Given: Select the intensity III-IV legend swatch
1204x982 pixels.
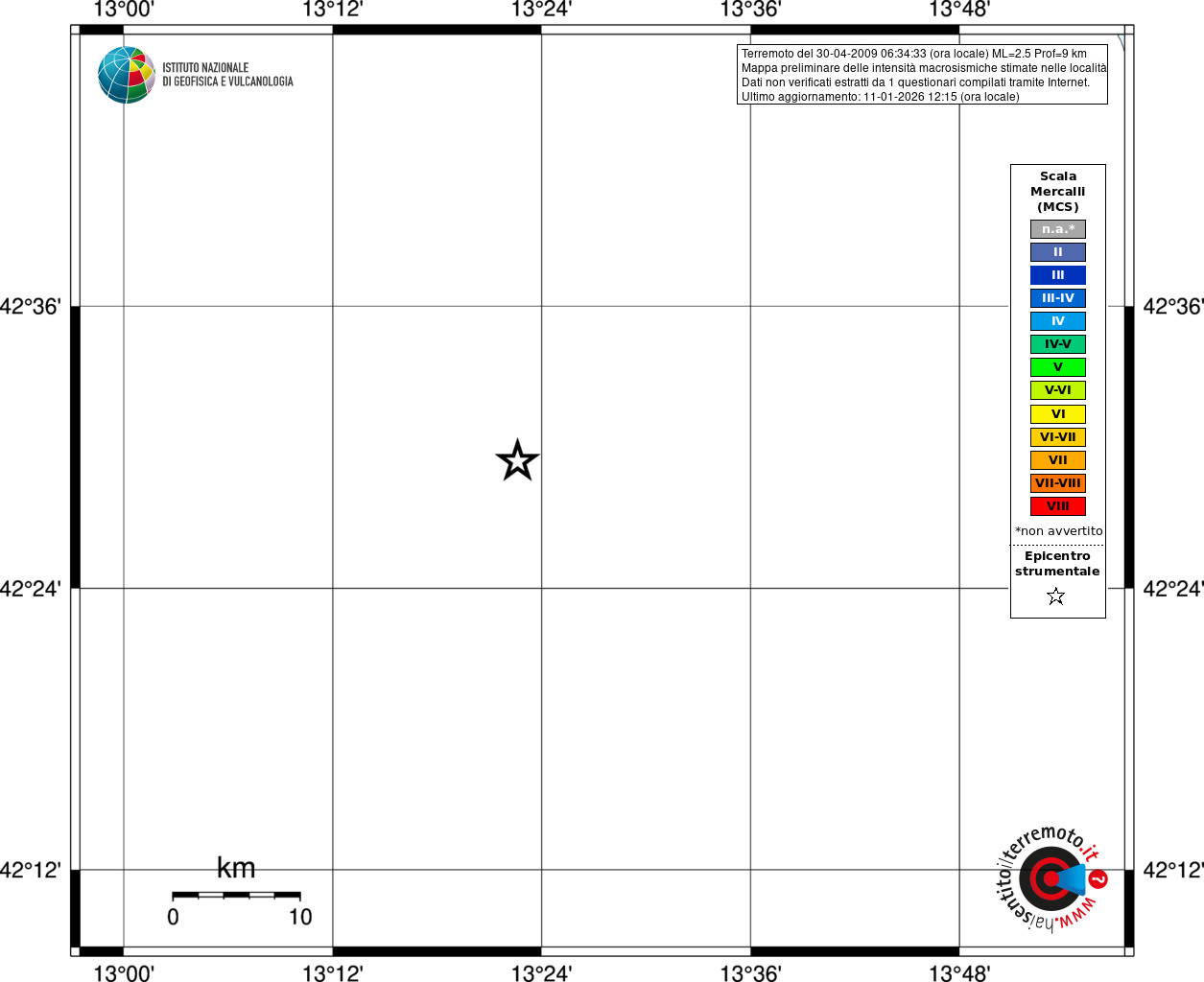Looking at the screenshot, I should pos(1058,298).
